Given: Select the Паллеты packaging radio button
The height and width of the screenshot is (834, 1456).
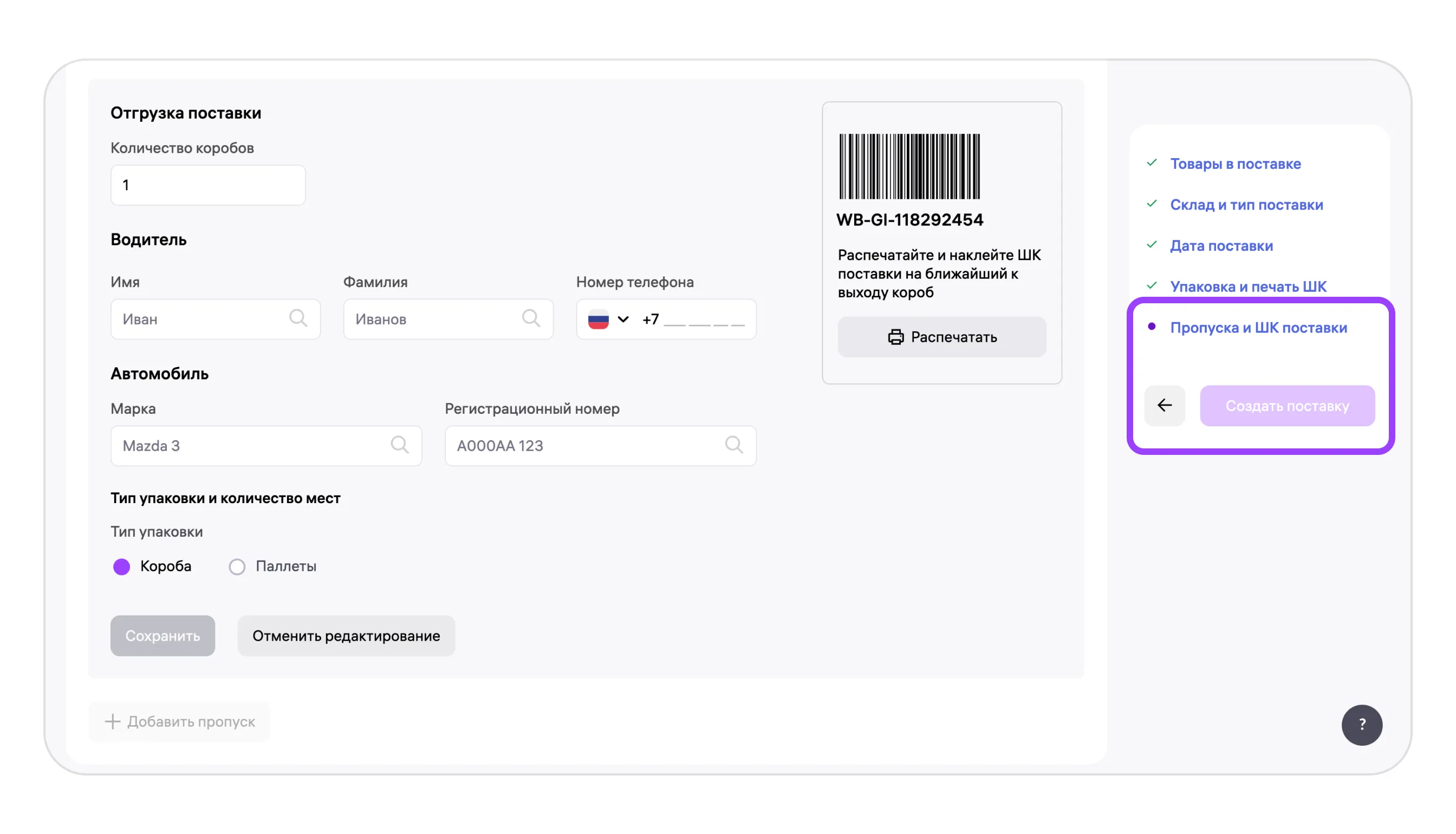Looking at the screenshot, I should tap(237, 566).
